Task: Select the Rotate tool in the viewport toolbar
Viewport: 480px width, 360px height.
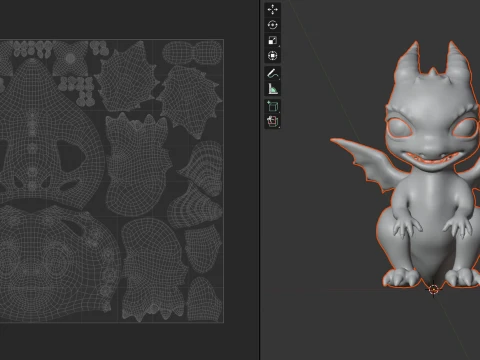Action: tap(272, 25)
